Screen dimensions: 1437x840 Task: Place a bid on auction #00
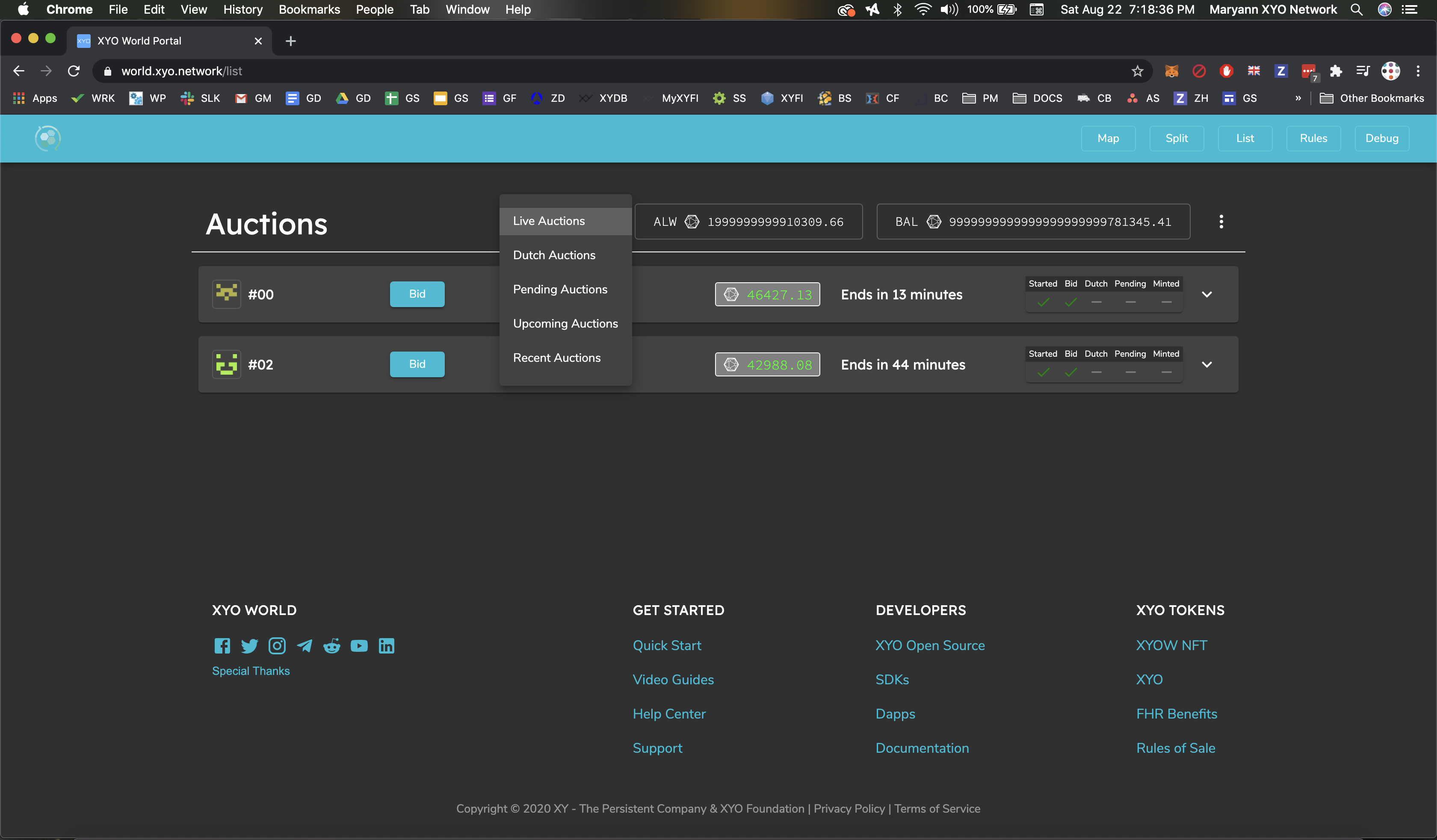[x=417, y=294]
